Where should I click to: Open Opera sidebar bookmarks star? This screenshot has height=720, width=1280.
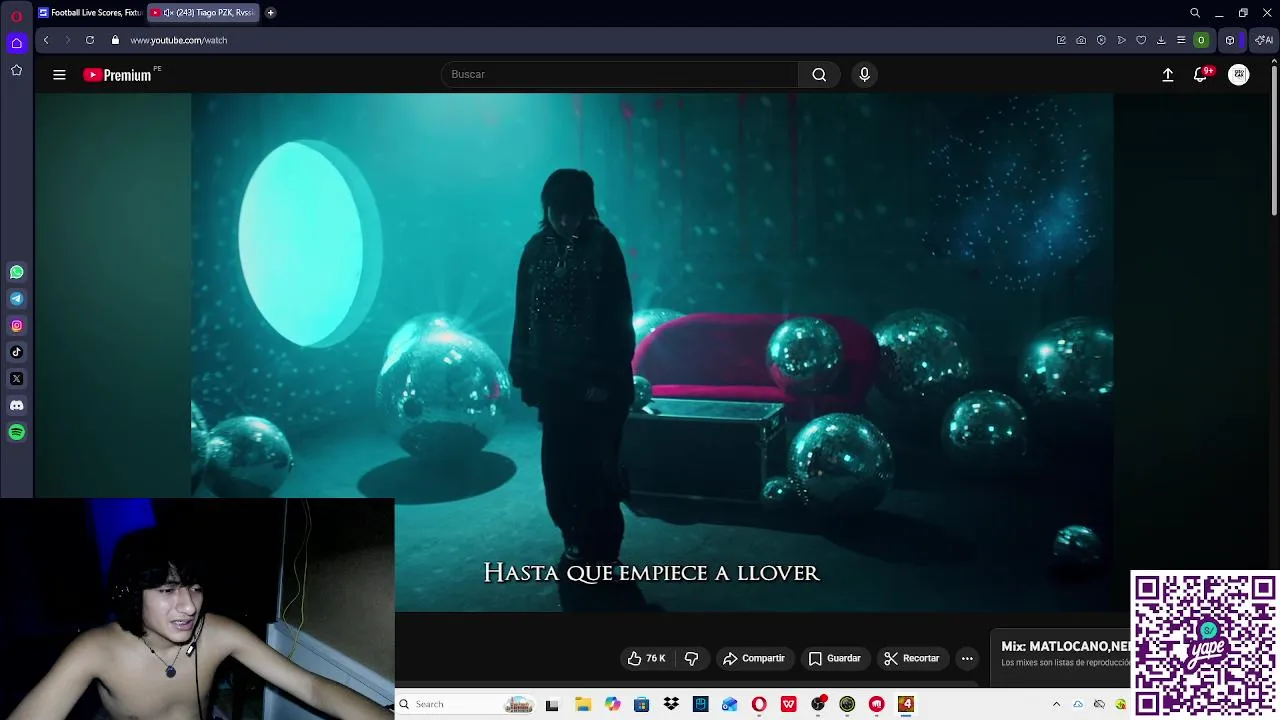[x=16, y=70]
